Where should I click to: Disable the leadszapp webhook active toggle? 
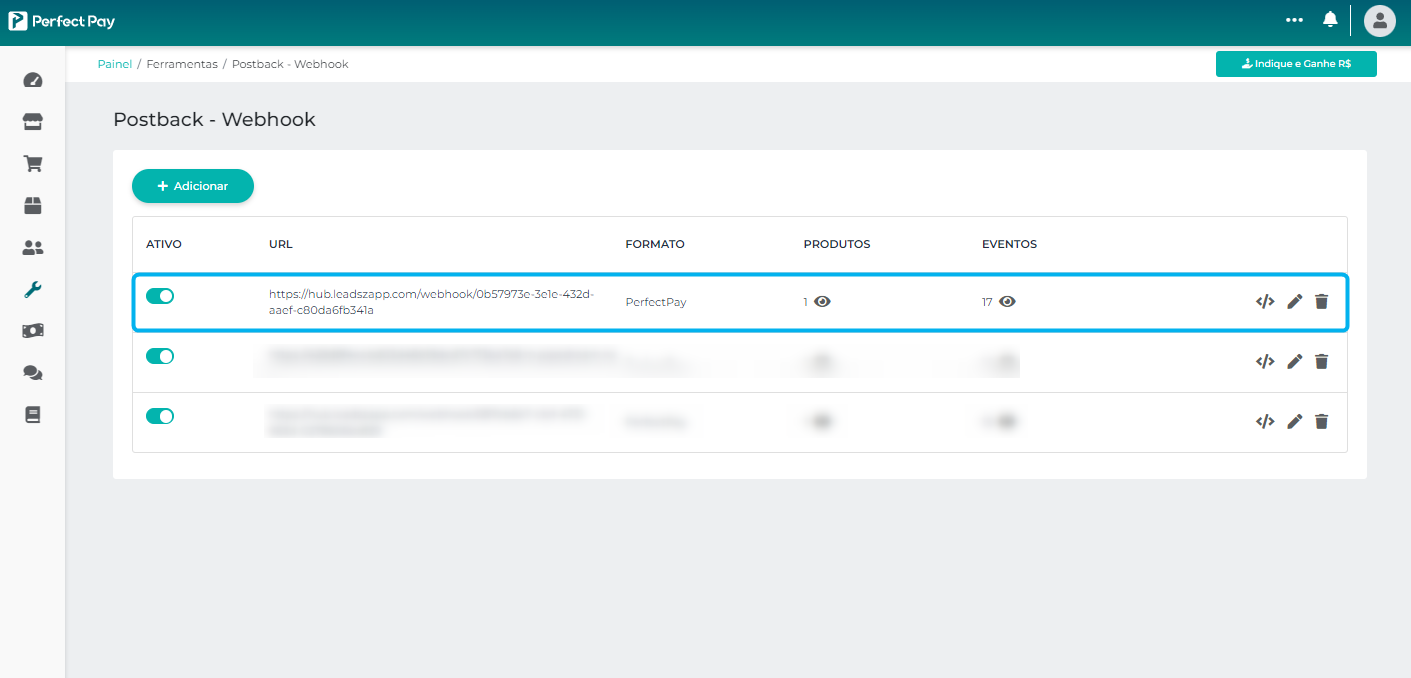coord(160,296)
